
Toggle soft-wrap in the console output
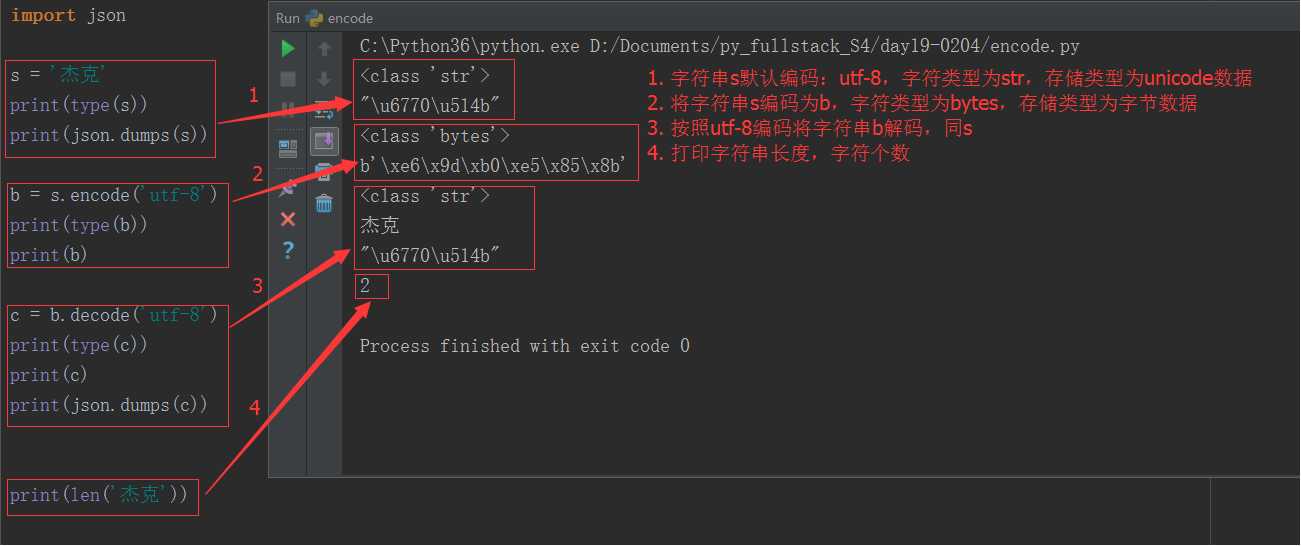coord(324,109)
